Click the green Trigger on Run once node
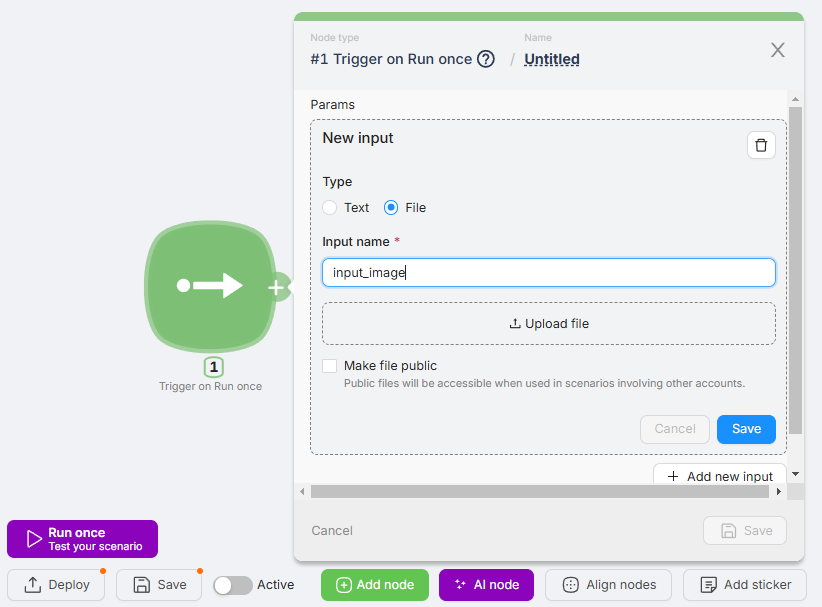 [x=208, y=287]
